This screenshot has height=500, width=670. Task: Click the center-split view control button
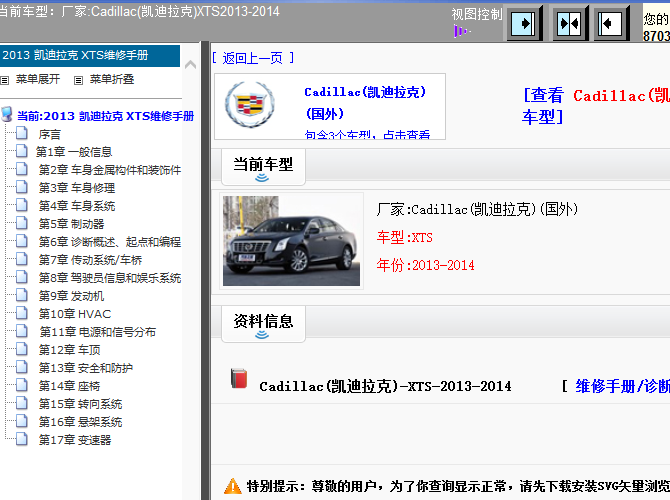click(x=570, y=23)
